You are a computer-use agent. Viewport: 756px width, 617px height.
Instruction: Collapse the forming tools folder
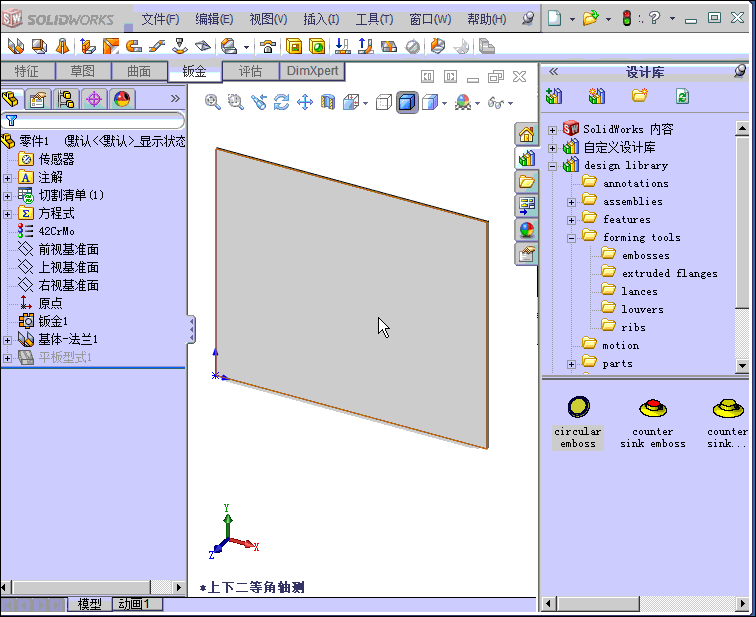(x=571, y=238)
